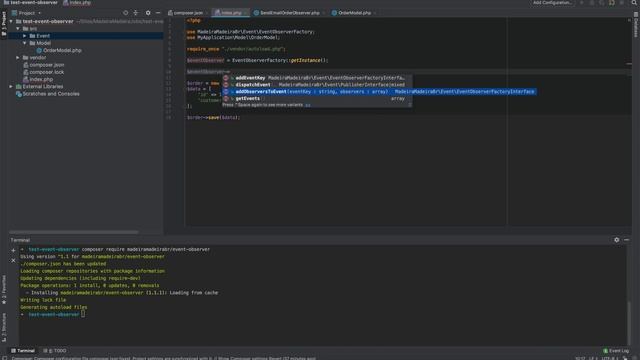Open Terminal panel settings gear

[616, 240]
